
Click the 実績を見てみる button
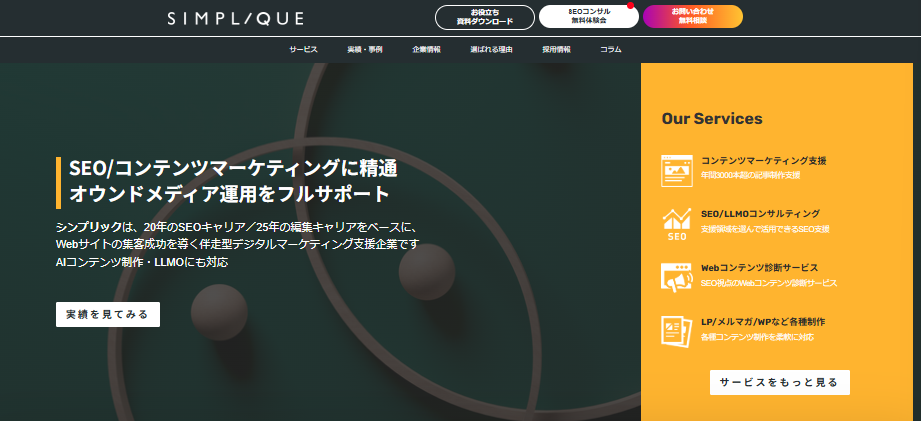(107, 314)
